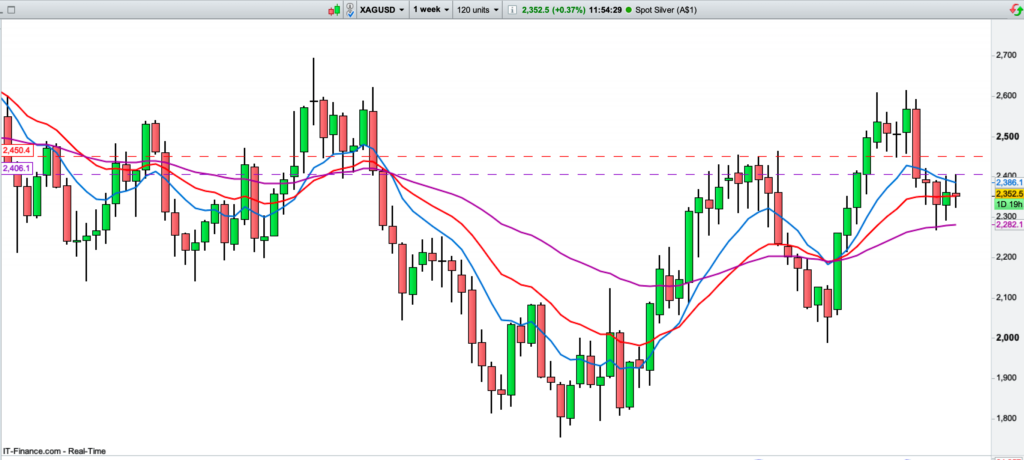Expand the 1 week timeframe dropdown
The width and height of the screenshot is (1024, 460).
[x=430, y=9]
